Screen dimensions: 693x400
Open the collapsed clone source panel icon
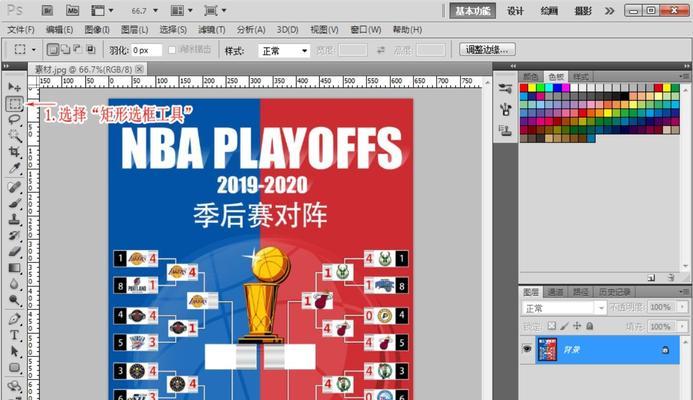505,131
